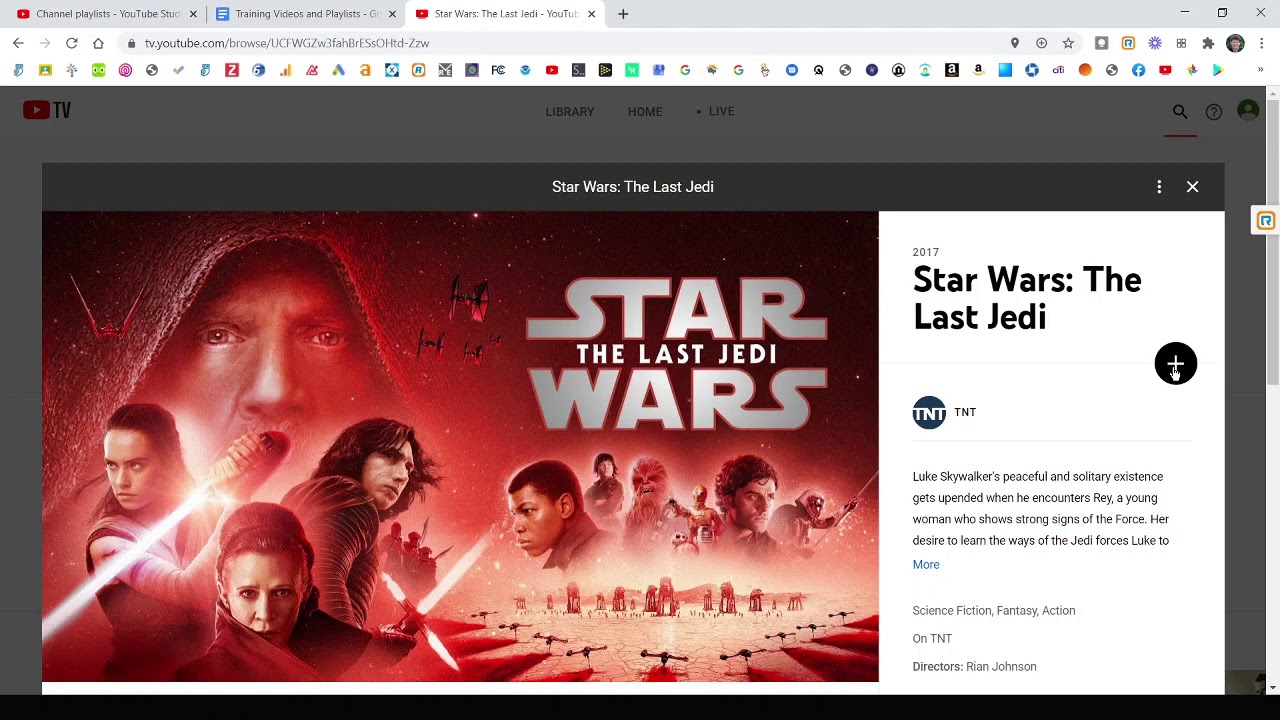
Task: Click the location permission icon in address bar
Action: click(x=1015, y=43)
